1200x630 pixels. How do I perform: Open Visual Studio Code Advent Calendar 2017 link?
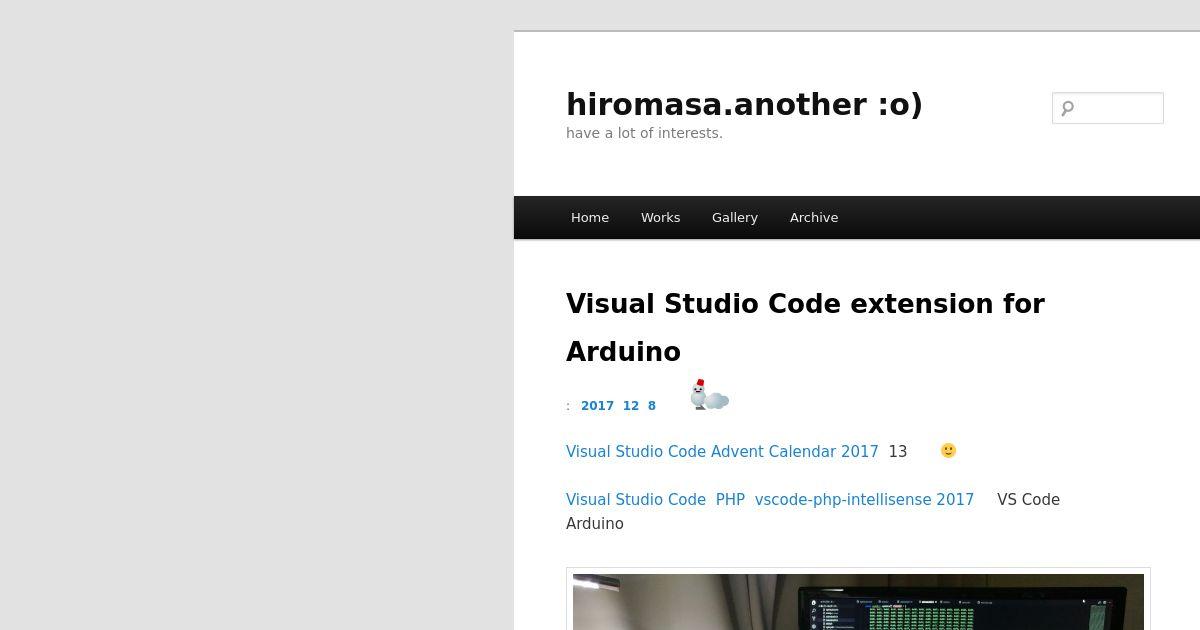click(x=722, y=451)
